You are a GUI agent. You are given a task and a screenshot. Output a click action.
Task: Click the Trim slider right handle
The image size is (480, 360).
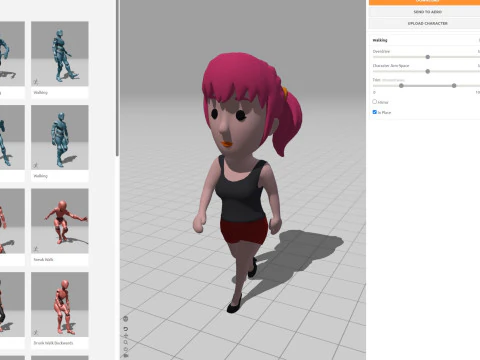pyautogui.click(x=454, y=86)
